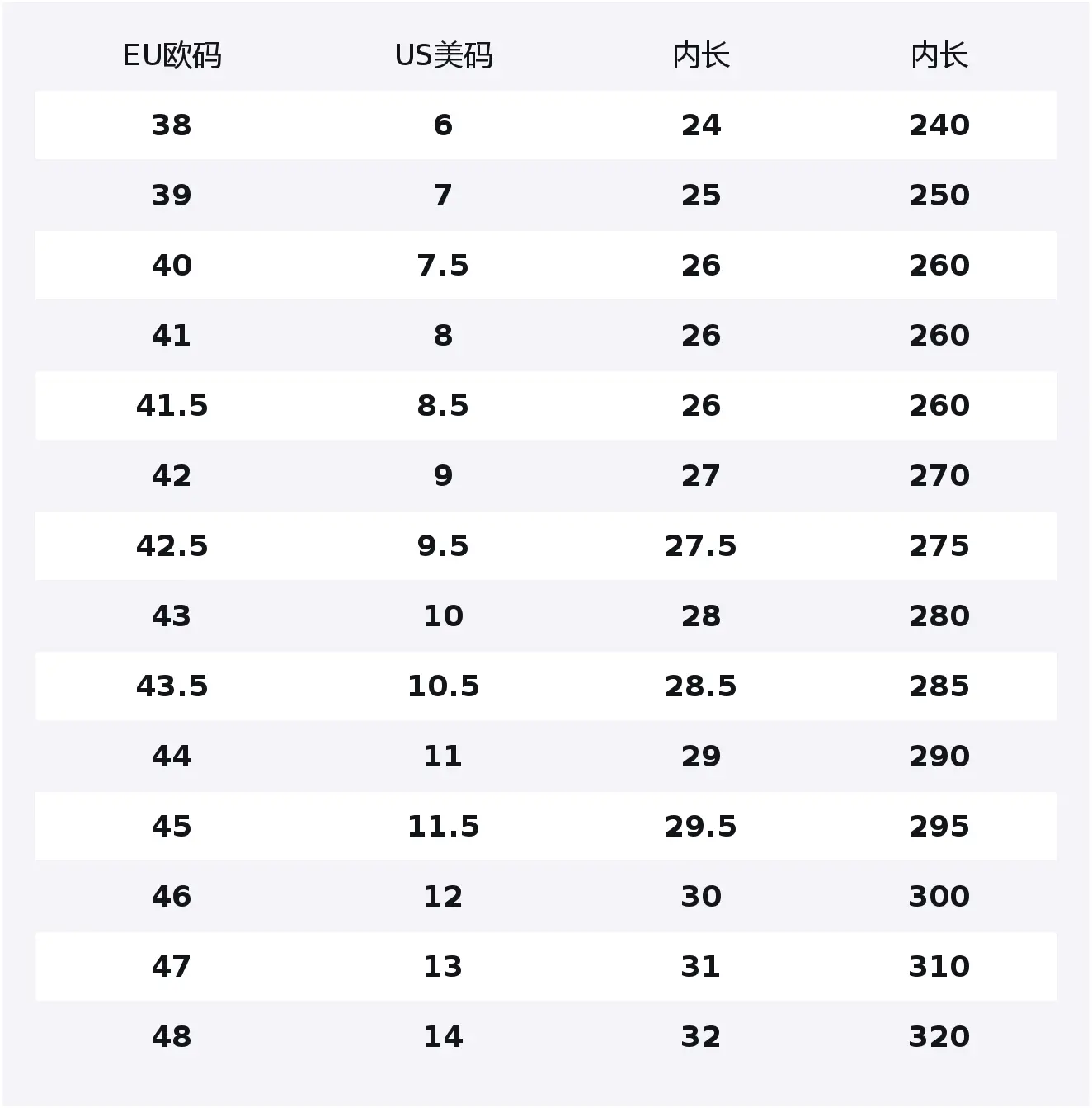1092x1108 pixels.
Task: Select EU size 38 cell
Action: point(172,125)
